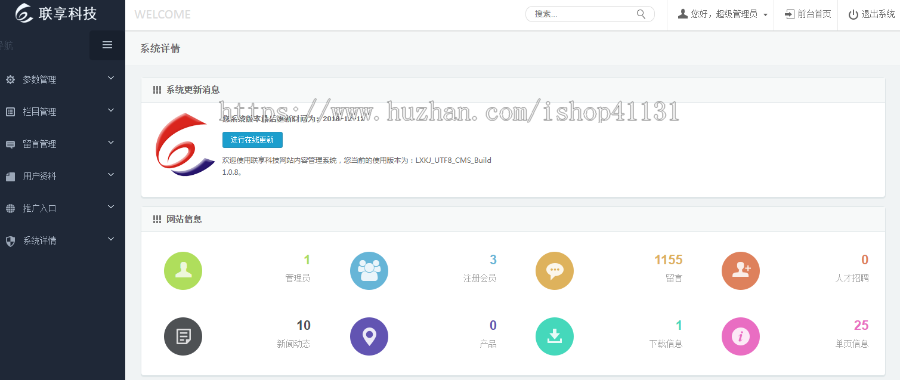Click the 栏目管理 list icon
The width and height of the screenshot is (900, 380).
tap(10, 112)
